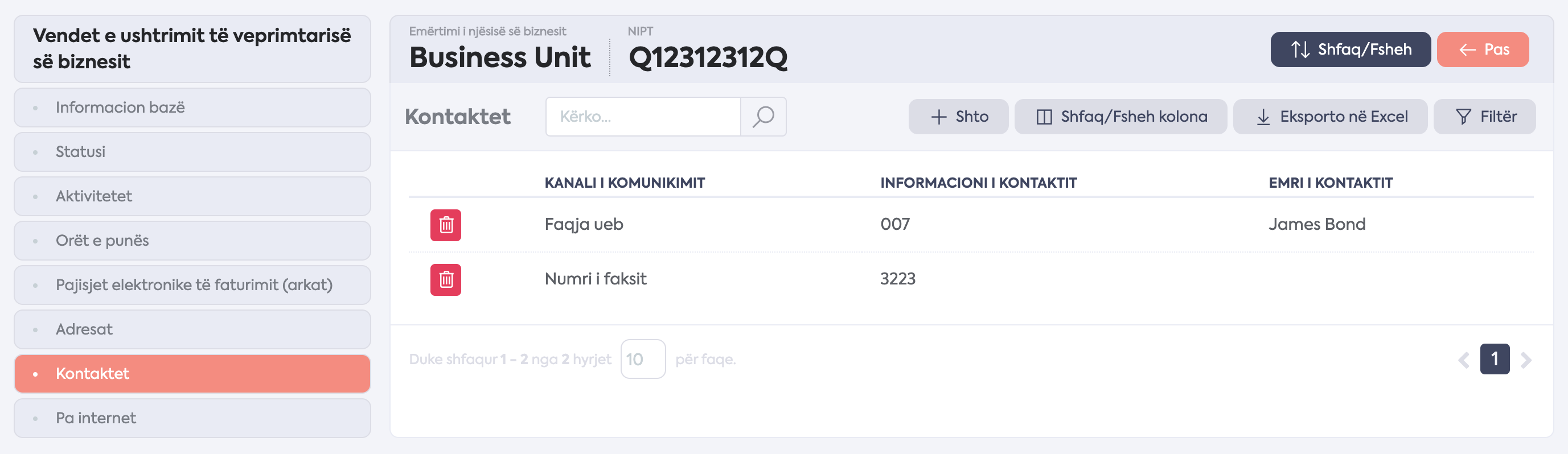1568x454 pixels.
Task: Sort by Kanali i komunikimit column
Action: point(625,183)
